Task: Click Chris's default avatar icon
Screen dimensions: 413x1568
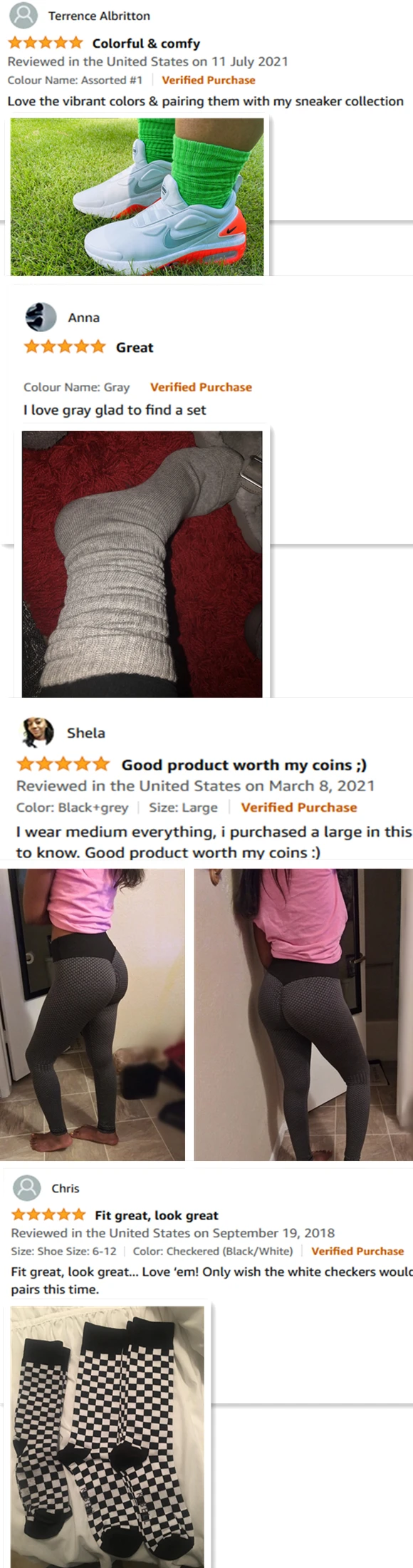Action: pyautogui.click(x=27, y=1187)
